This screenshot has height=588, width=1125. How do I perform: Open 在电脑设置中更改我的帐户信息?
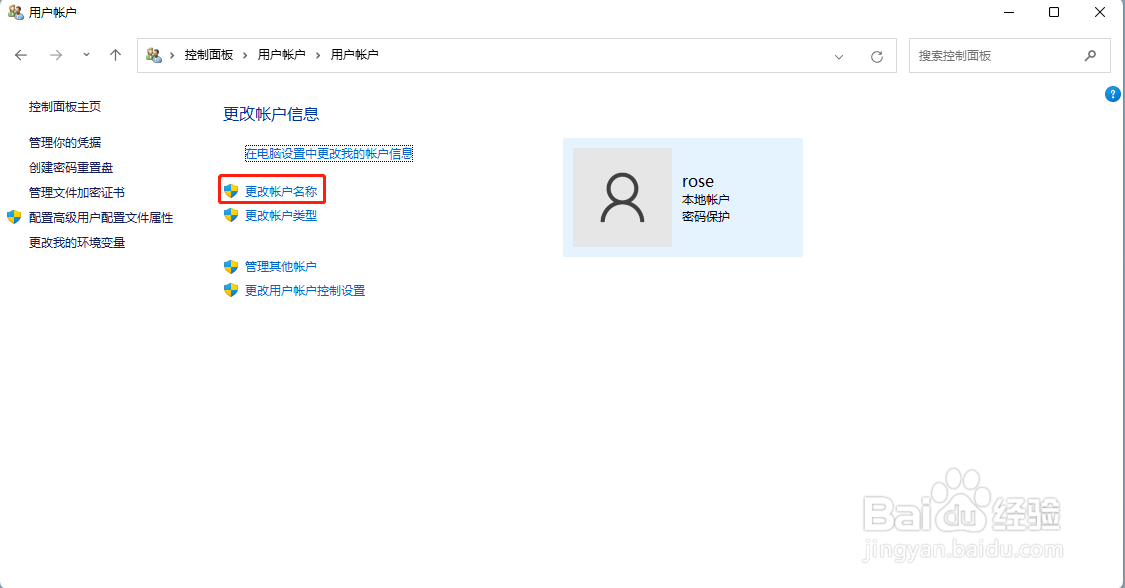pos(330,153)
